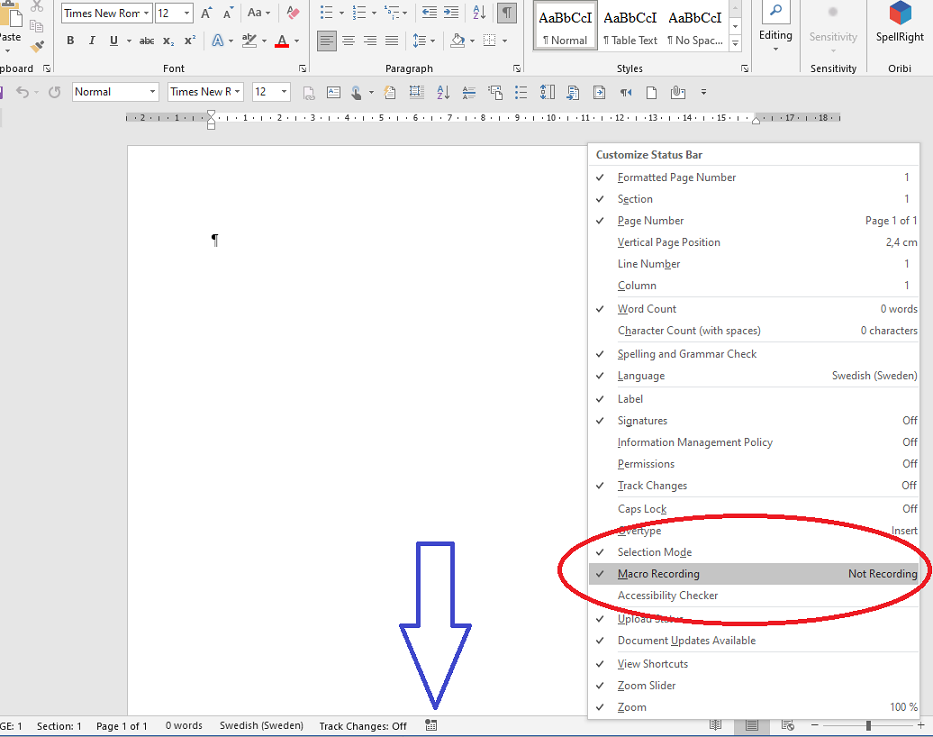Decrease paragraph indent
This screenshot has height=737, width=933.
click(429, 12)
